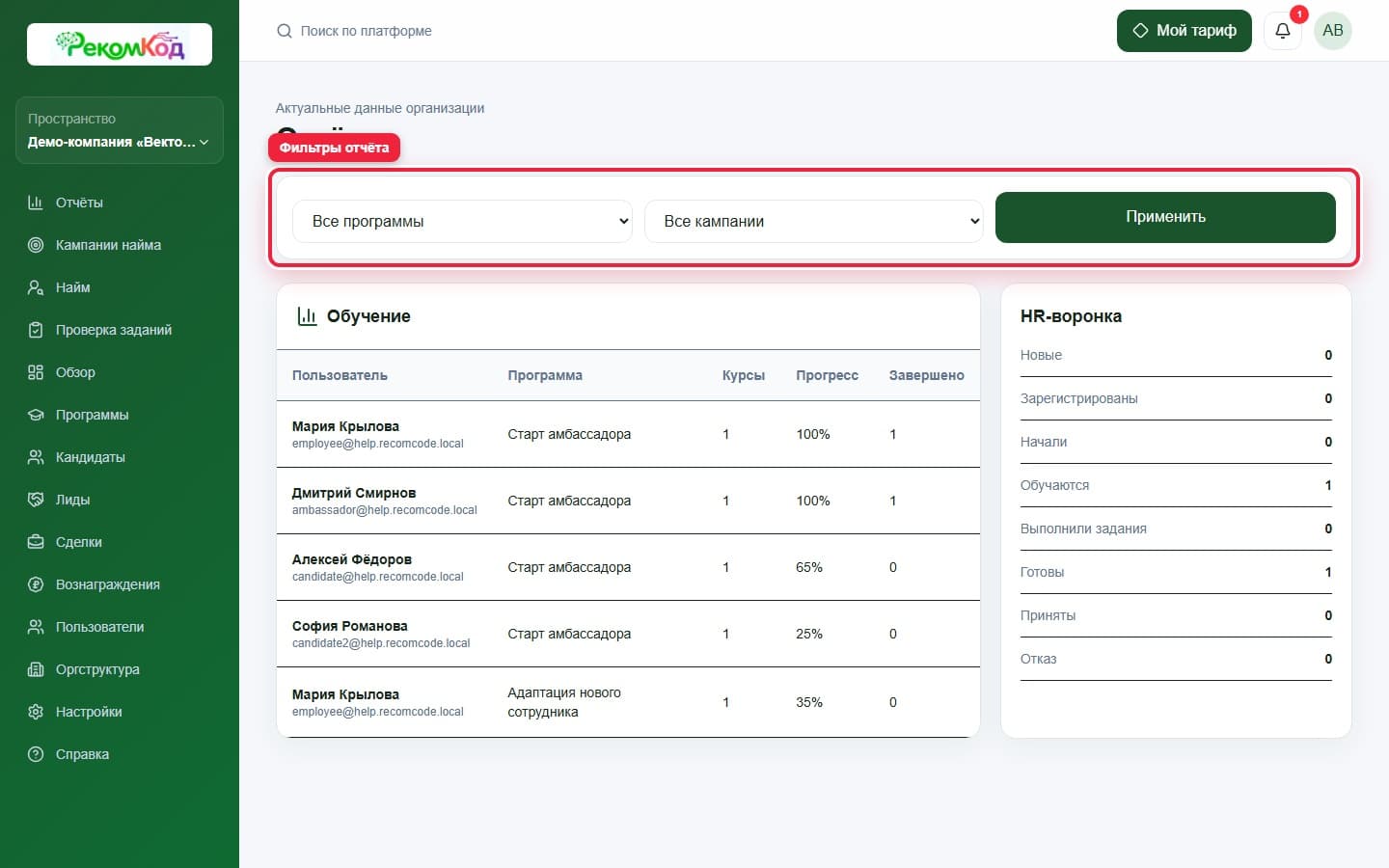Click the Кампании найма target icon
This screenshot has height=868, width=1389.
36,245
